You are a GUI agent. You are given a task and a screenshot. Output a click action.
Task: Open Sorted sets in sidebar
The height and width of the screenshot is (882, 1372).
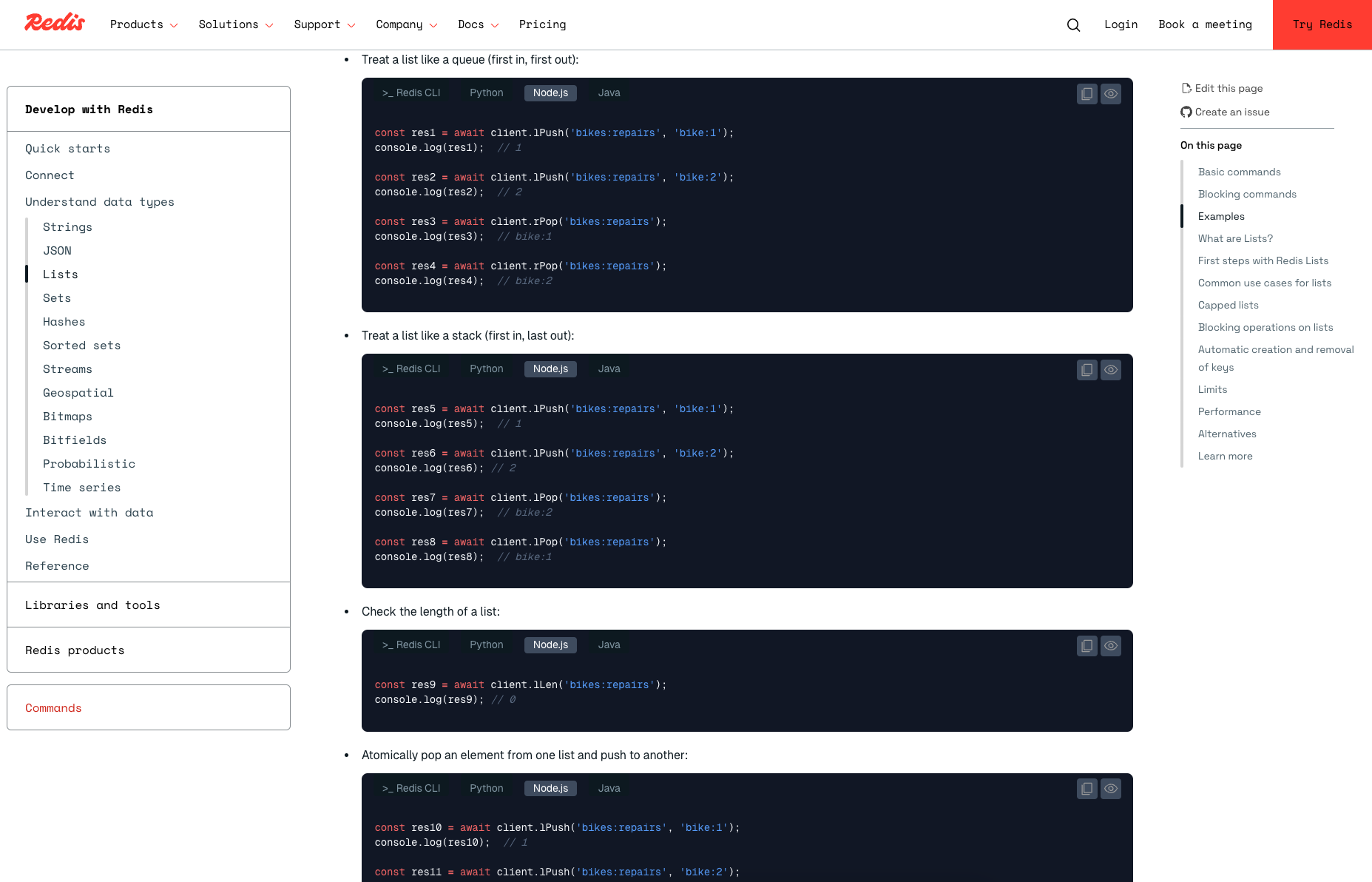[x=81, y=346]
